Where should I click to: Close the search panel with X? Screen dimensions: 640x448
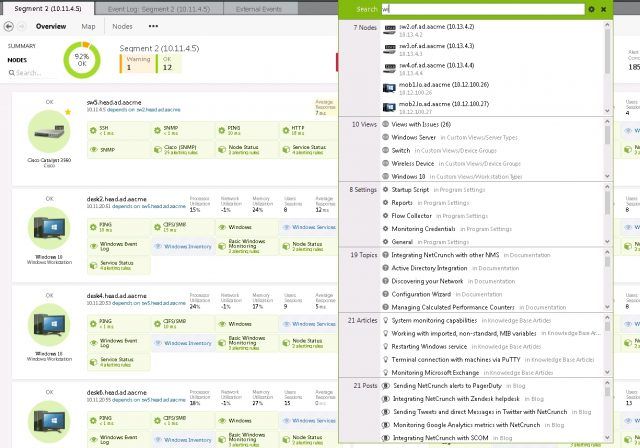click(603, 9)
